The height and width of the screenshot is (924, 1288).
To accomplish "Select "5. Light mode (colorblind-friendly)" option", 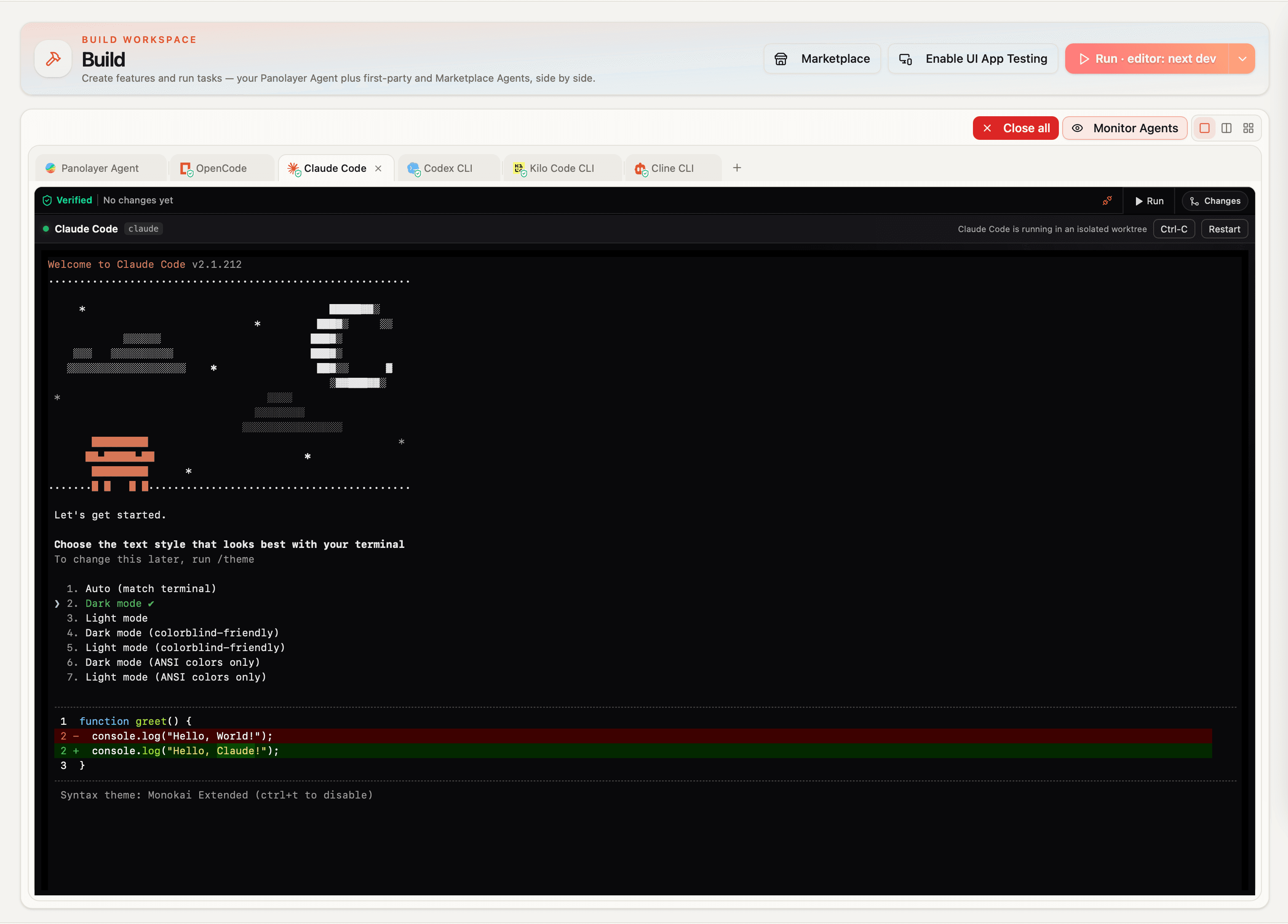I will point(176,648).
